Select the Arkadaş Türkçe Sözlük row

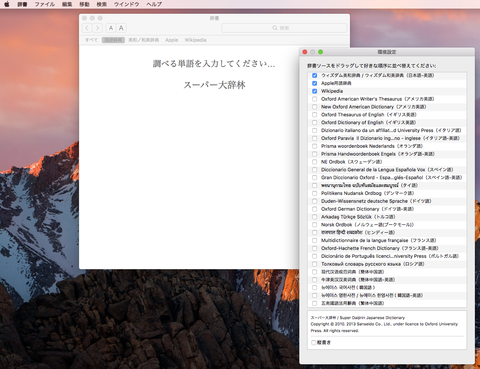coord(387,217)
